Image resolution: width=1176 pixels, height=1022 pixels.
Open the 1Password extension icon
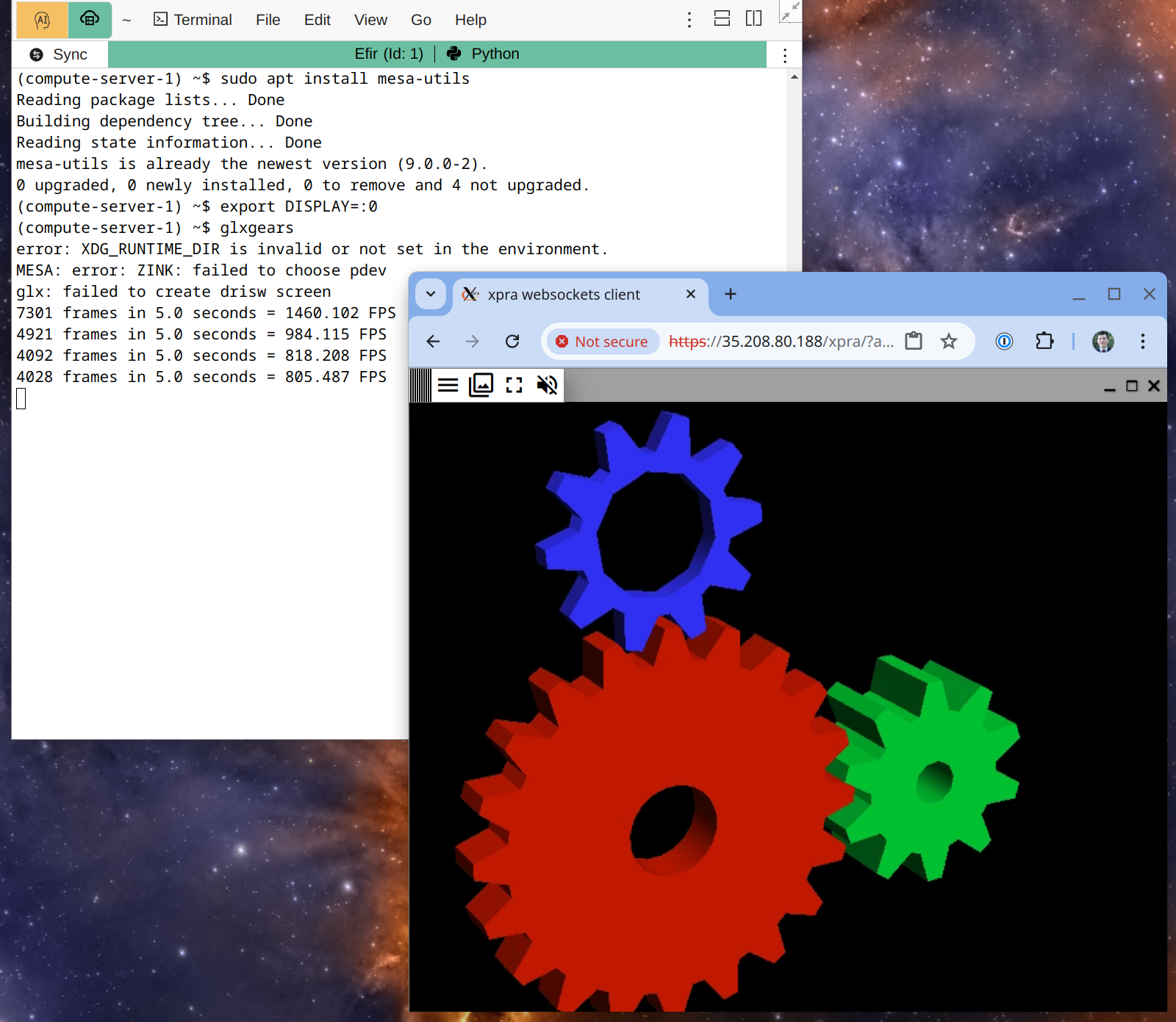point(1004,341)
